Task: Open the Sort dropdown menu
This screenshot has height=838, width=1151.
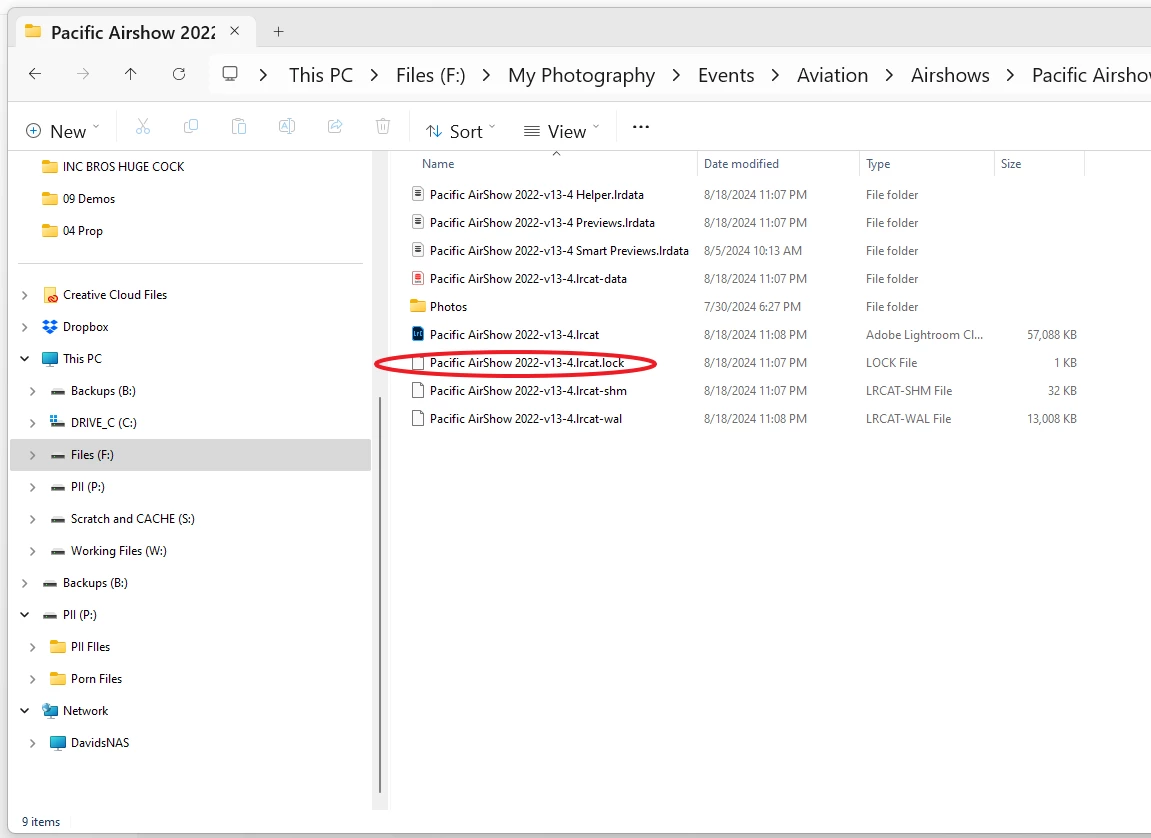Action: pos(460,131)
